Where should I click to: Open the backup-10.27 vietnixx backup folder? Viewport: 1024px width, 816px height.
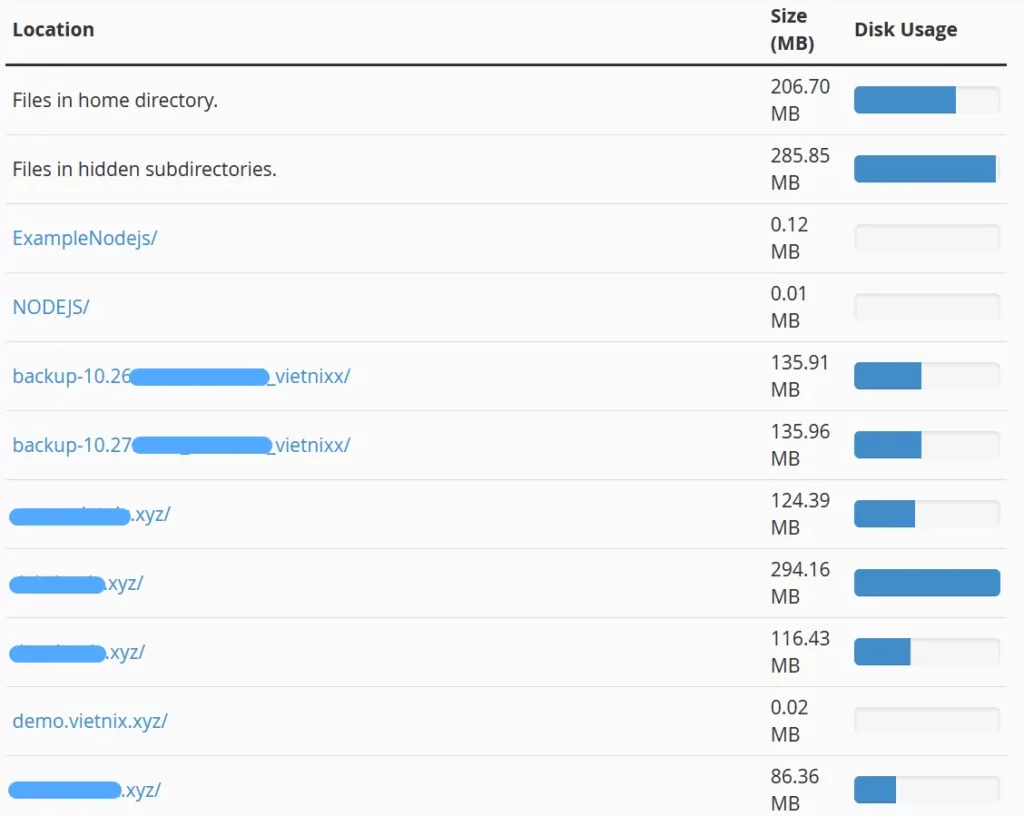[180, 445]
